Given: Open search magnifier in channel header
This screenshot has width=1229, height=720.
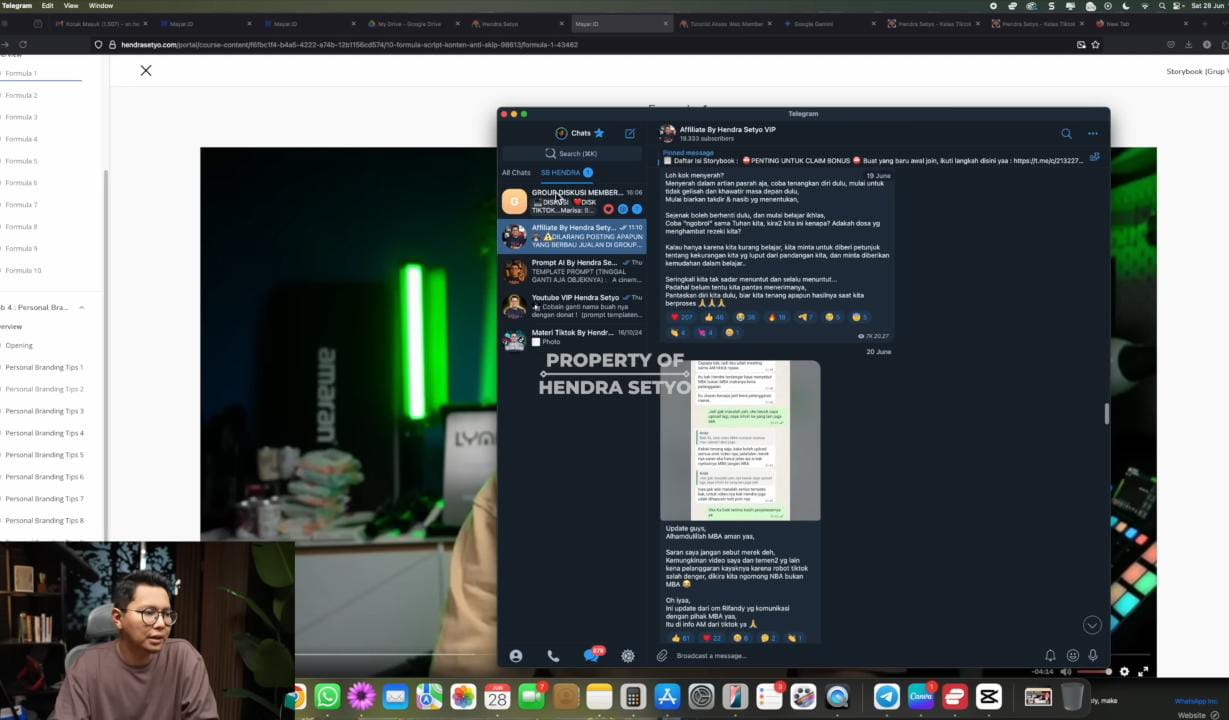Looking at the screenshot, I should pos(1066,133).
